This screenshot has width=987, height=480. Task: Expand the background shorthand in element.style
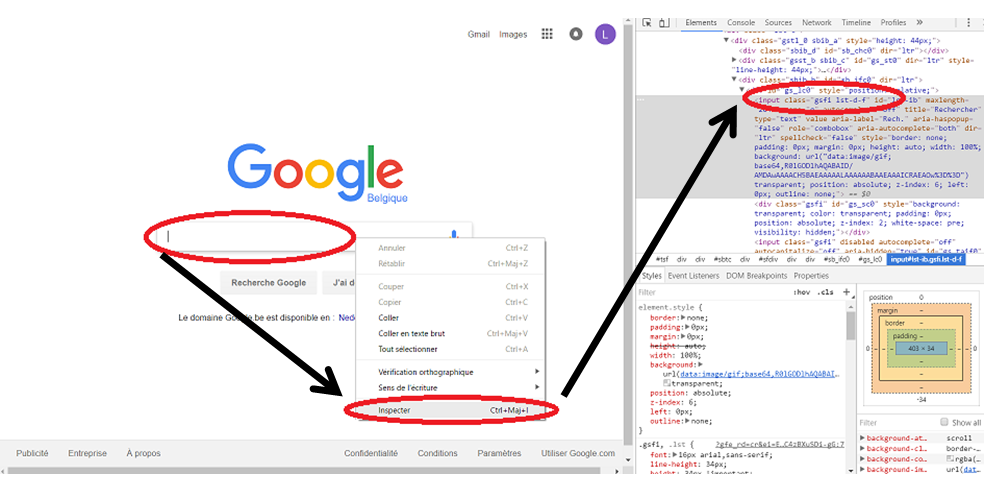(x=700, y=364)
